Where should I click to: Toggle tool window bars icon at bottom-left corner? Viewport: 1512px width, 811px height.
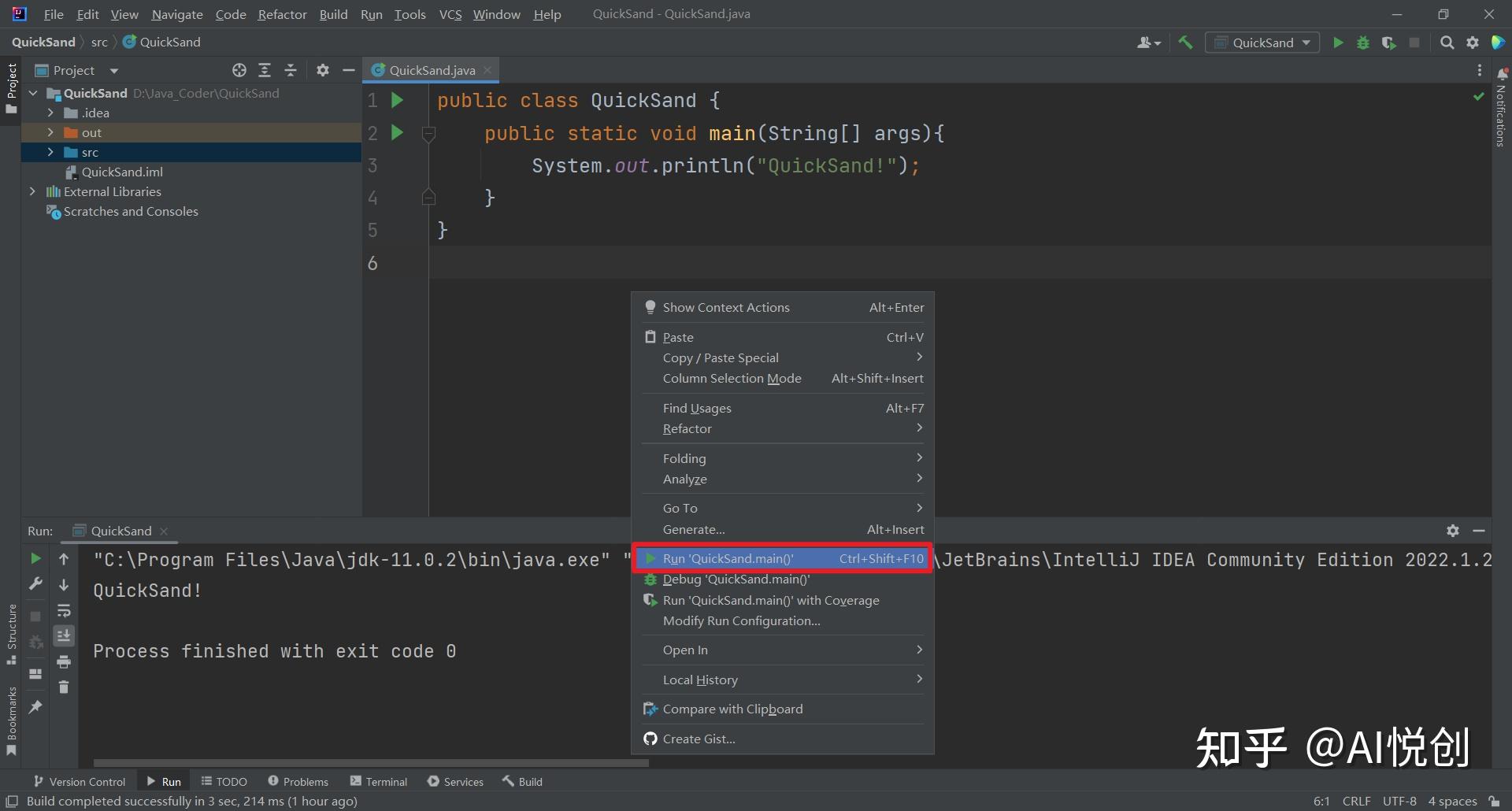pyautogui.click(x=12, y=801)
